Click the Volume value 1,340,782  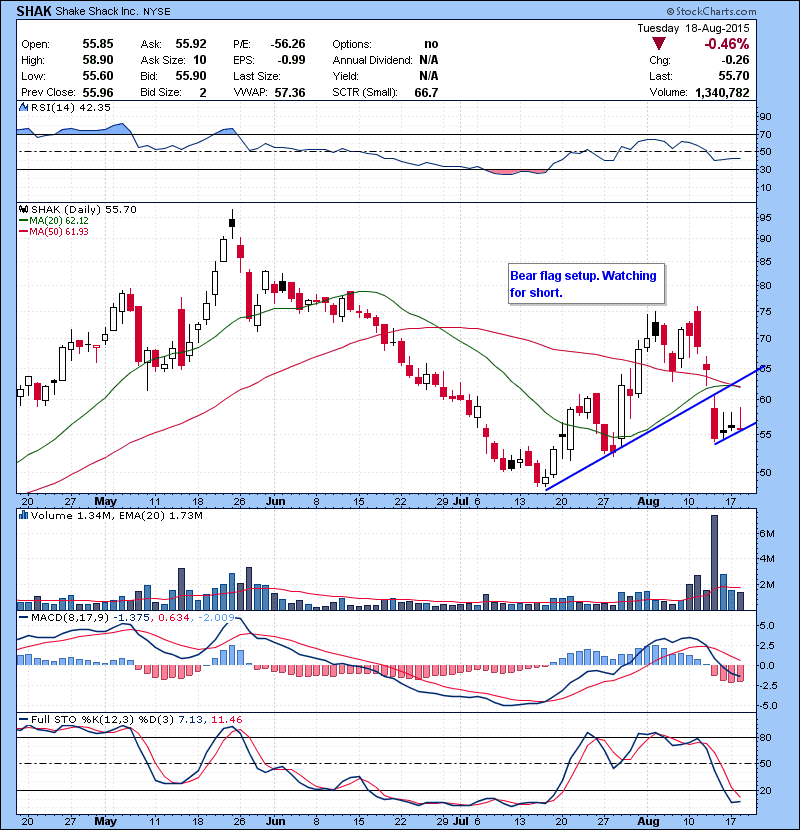click(x=722, y=93)
